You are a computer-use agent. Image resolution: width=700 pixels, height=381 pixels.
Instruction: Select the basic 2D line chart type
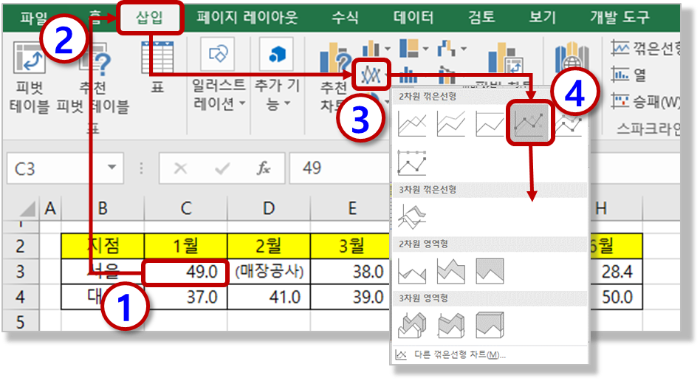click(412, 124)
